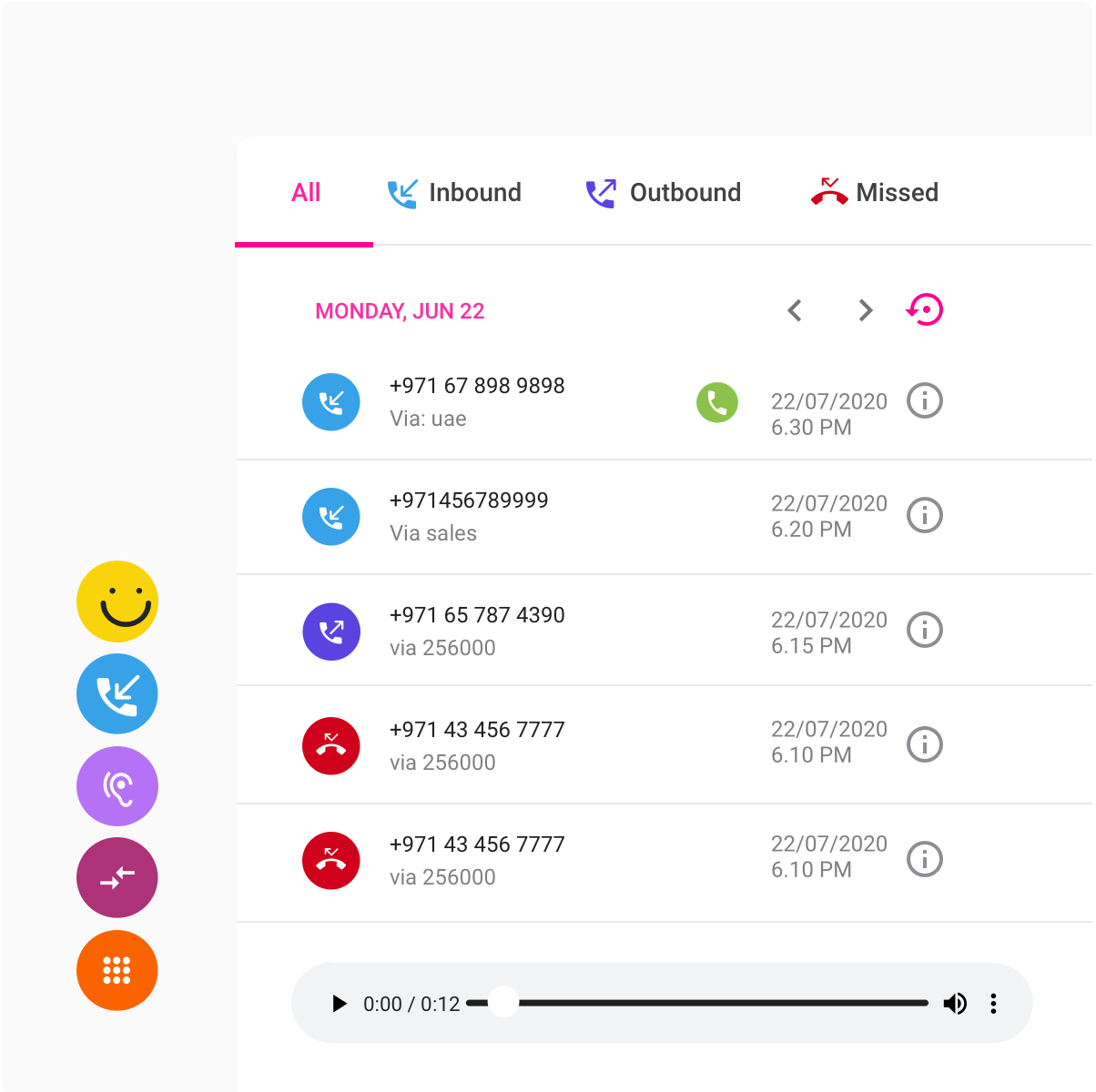Click the blue incoming call sidebar button
The image size is (1096, 1092).
[x=117, y=694]
